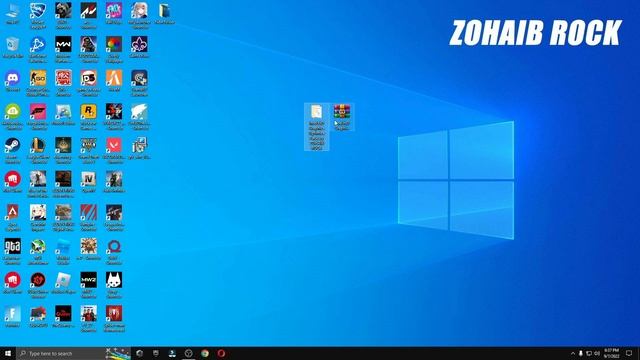The width and height of the screenshot is (640, 360).
Task: Launch the pink Forza Horizon shortcut
Action: click(38, 116)
